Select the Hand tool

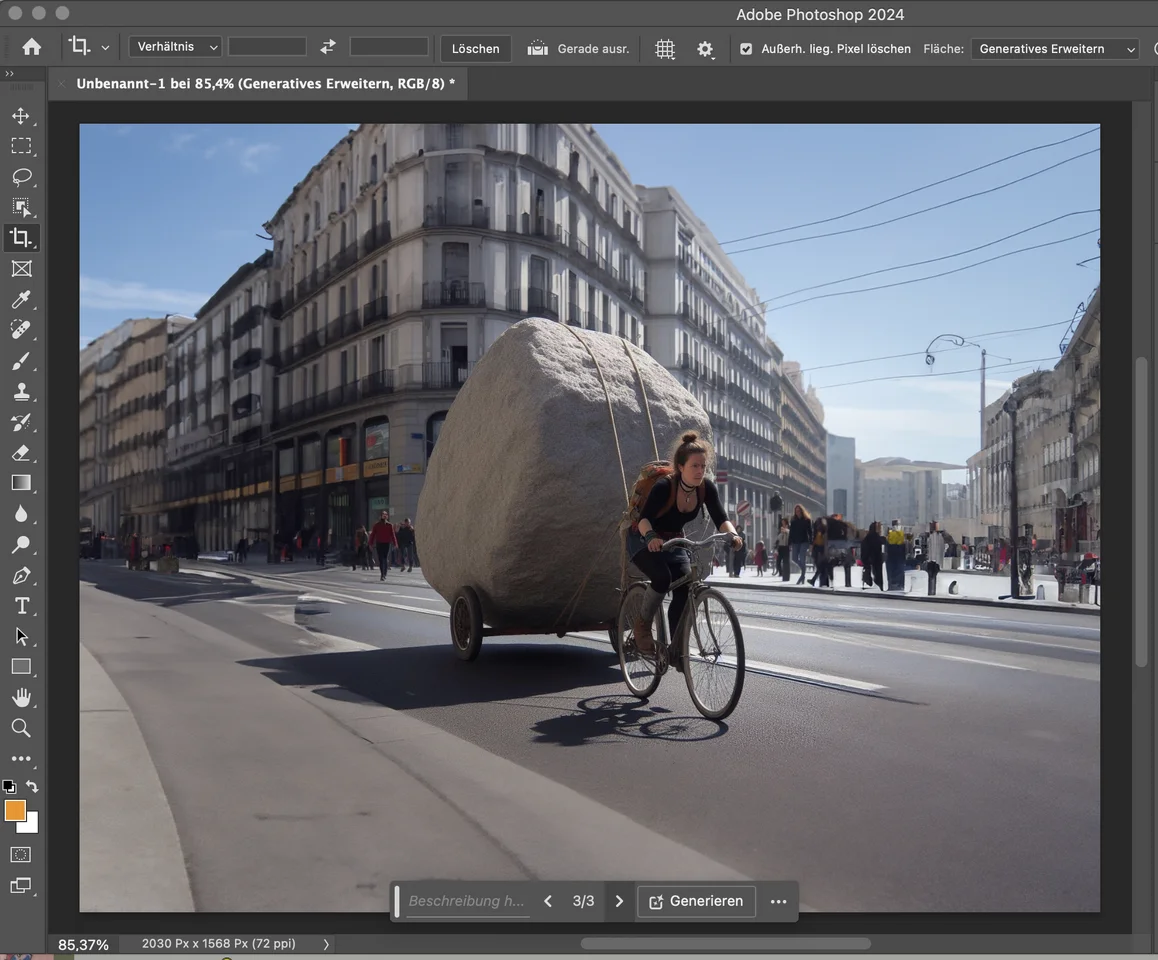pyautogui.click(x=21, y=697)
